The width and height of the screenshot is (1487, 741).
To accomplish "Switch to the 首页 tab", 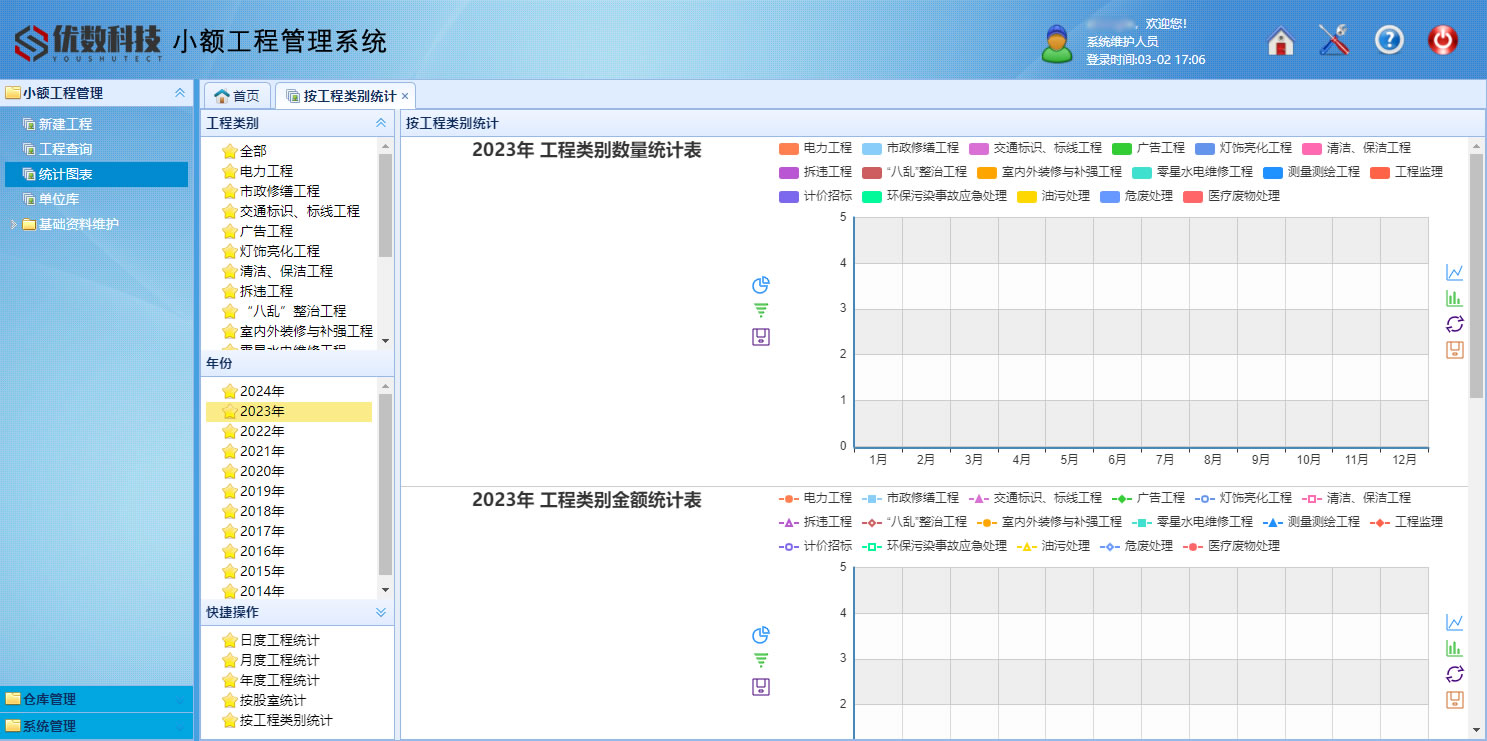I will (x=237, y=96).
